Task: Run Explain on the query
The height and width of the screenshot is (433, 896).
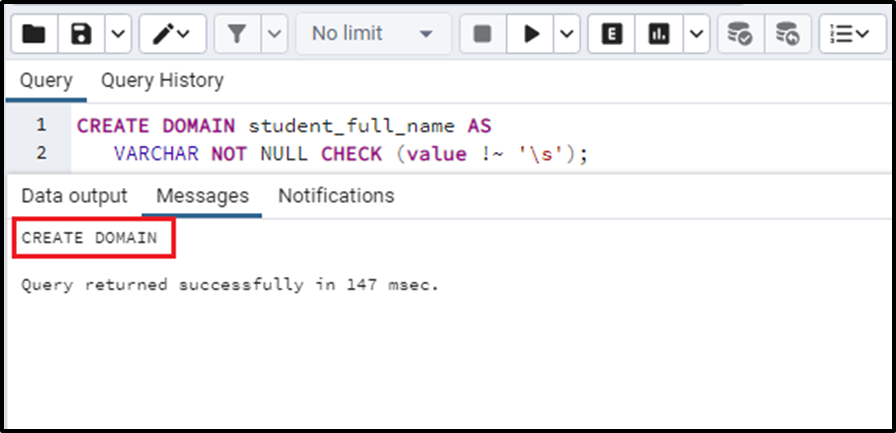Action: point(611,34)
